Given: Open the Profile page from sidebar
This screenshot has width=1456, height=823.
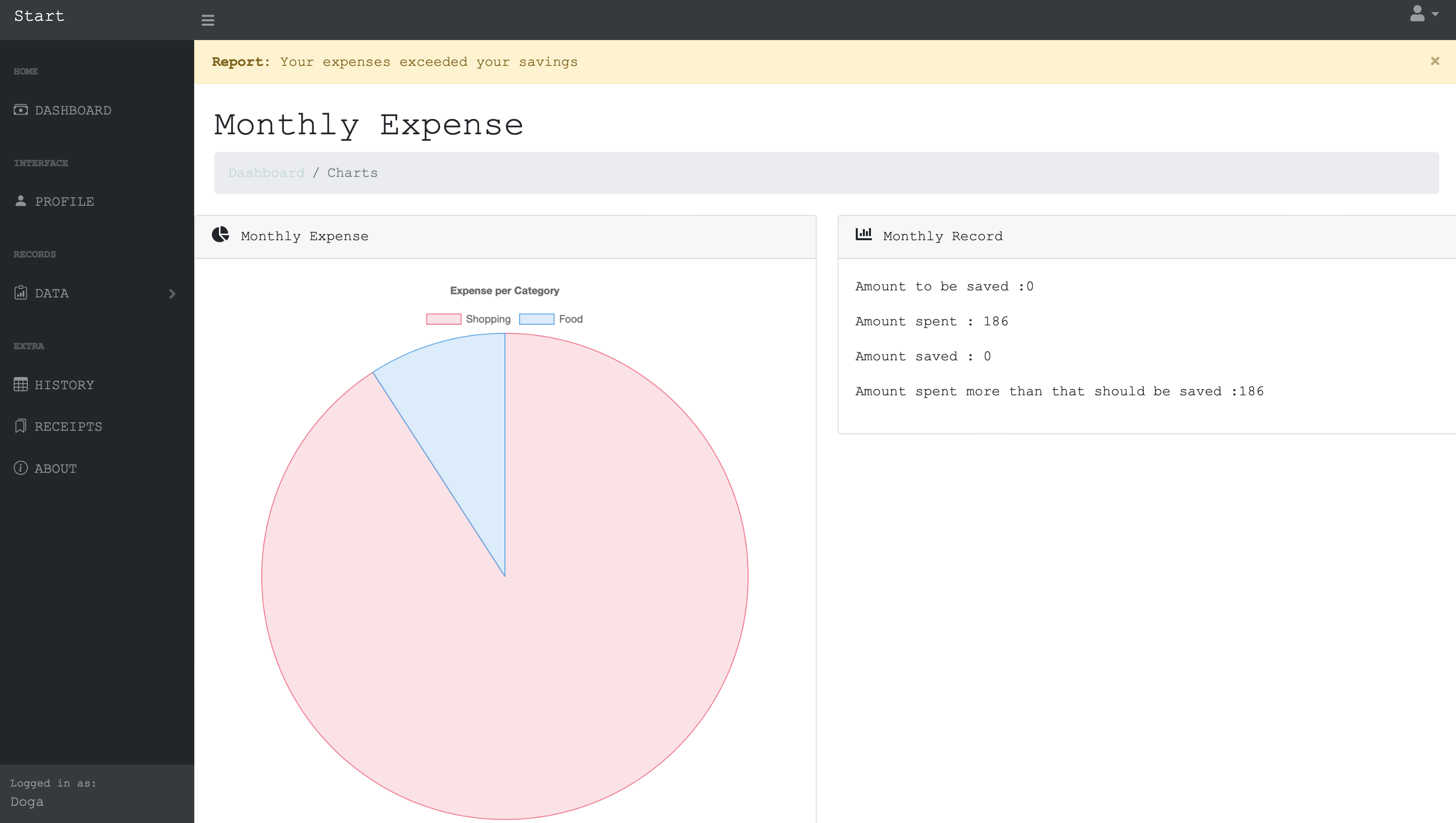Looking at the screenshot, I should pos(64,202).
